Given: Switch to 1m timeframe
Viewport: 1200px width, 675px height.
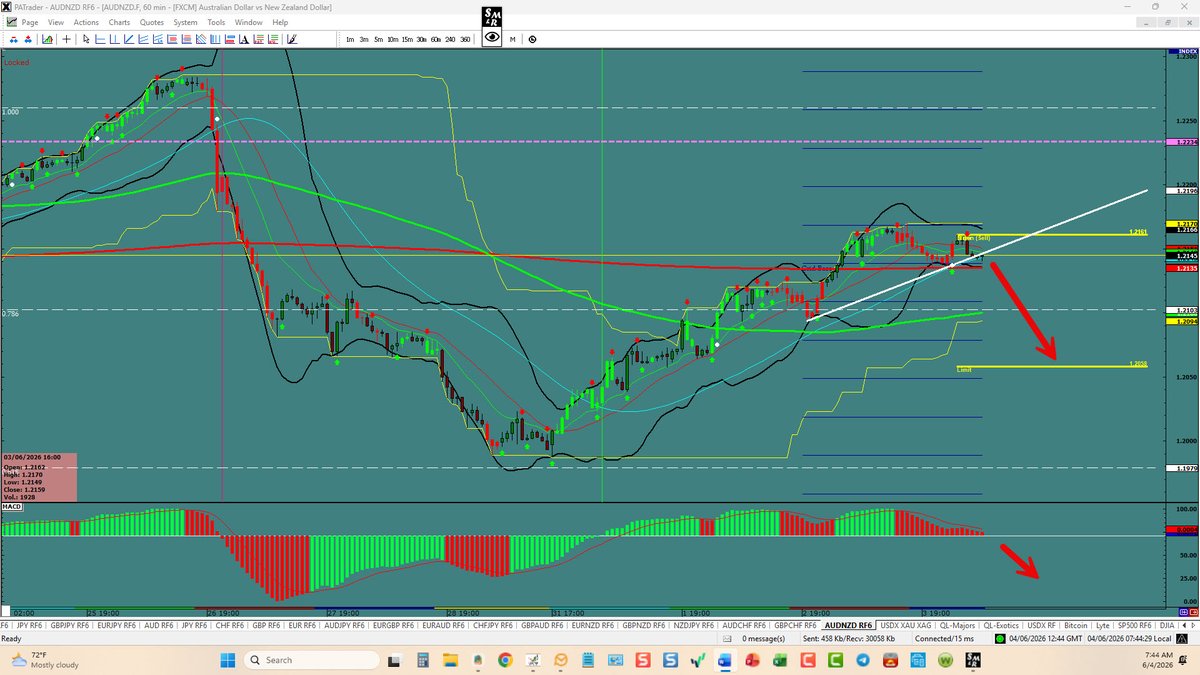Looking at the screenshot, I should tap(350, 39).
